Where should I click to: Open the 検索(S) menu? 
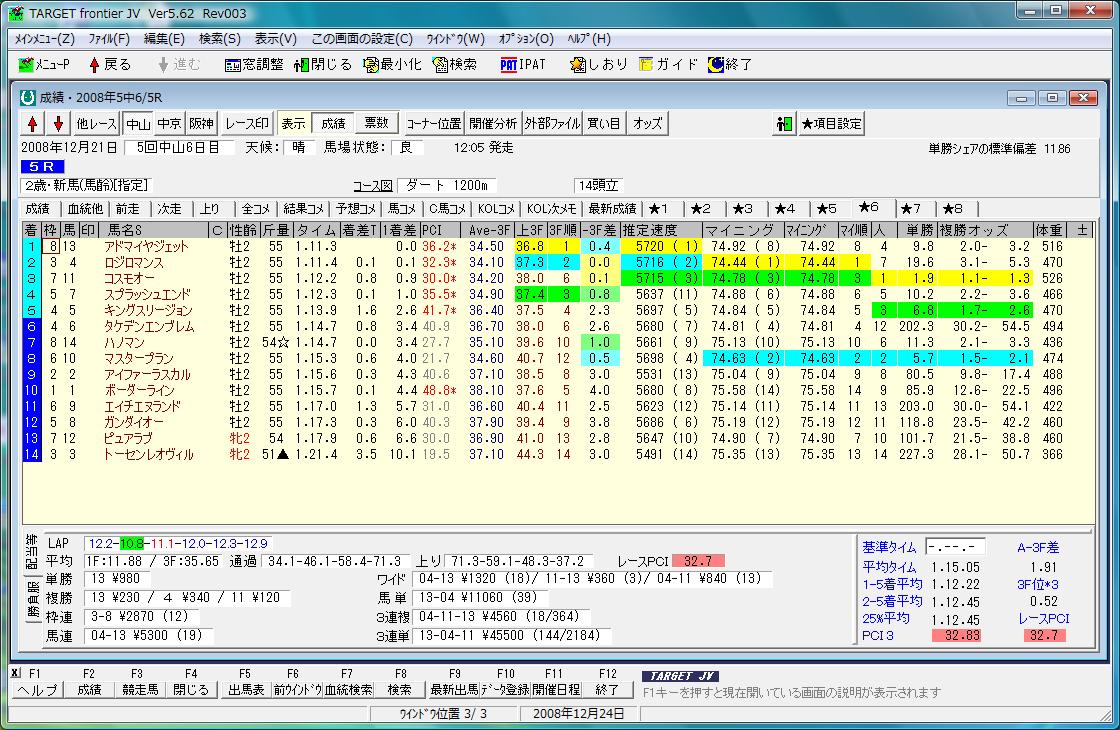[x=219, y=39]
